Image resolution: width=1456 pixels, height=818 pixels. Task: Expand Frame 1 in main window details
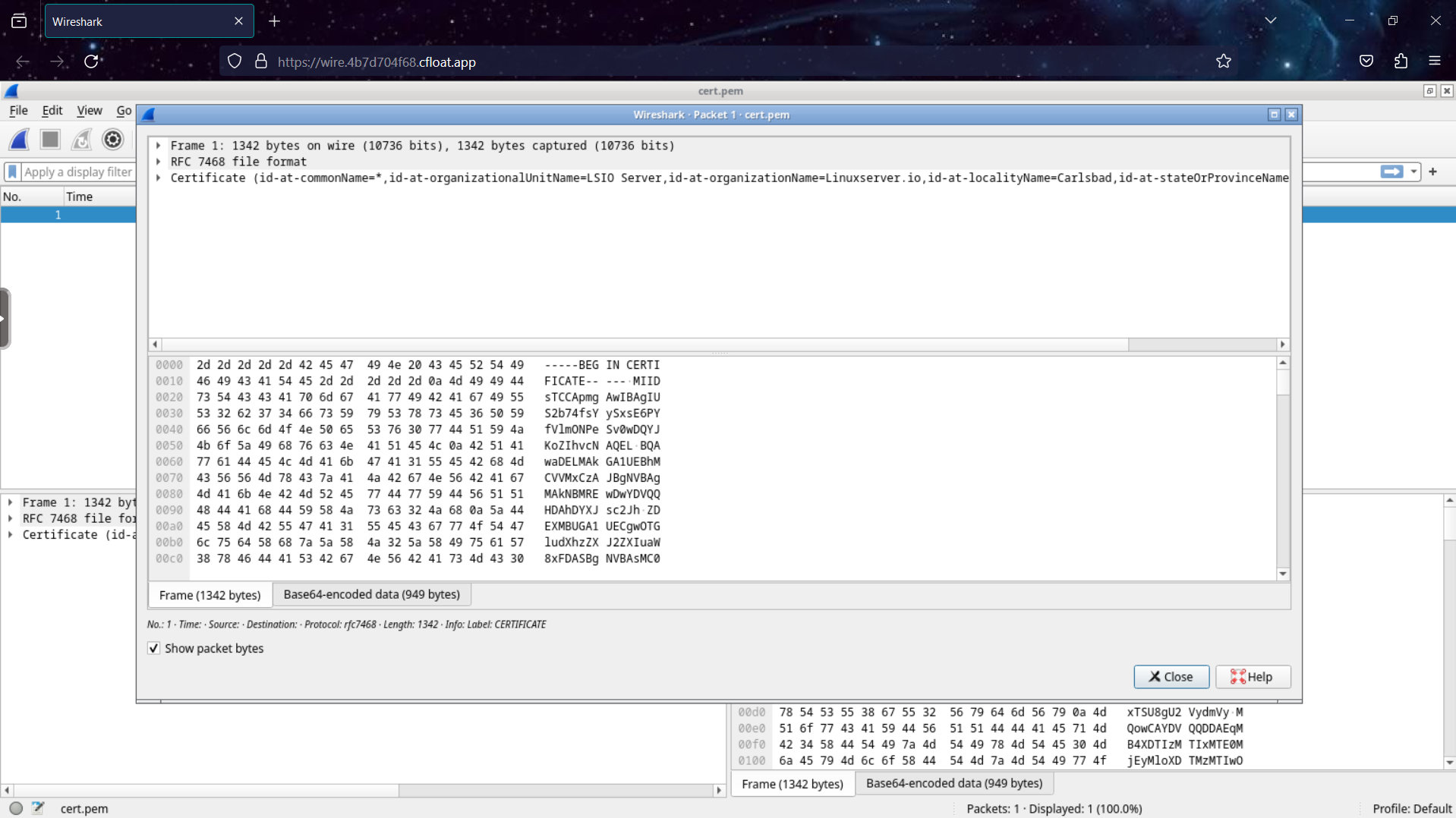(x=11, y=502)
